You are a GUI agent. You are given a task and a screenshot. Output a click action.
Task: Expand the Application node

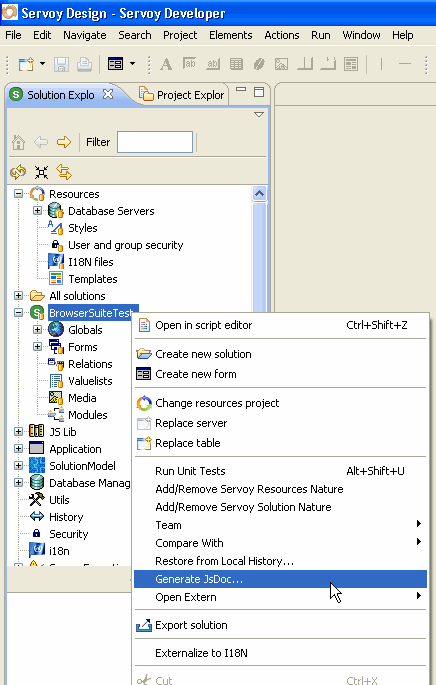[18, 448]
